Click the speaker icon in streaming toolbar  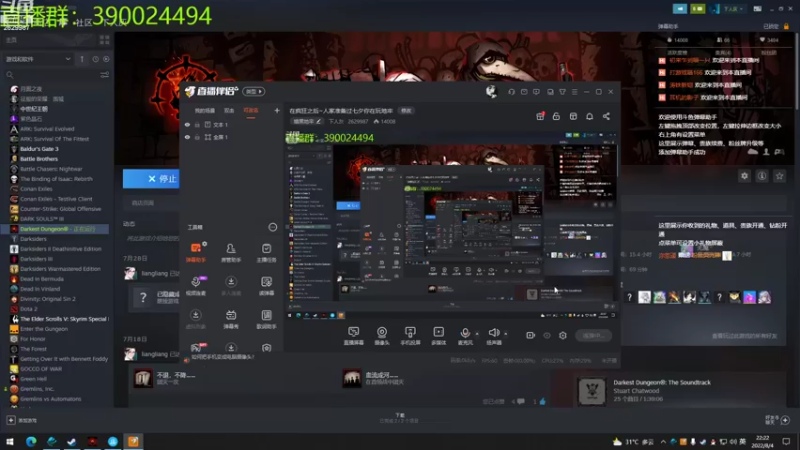493,334
